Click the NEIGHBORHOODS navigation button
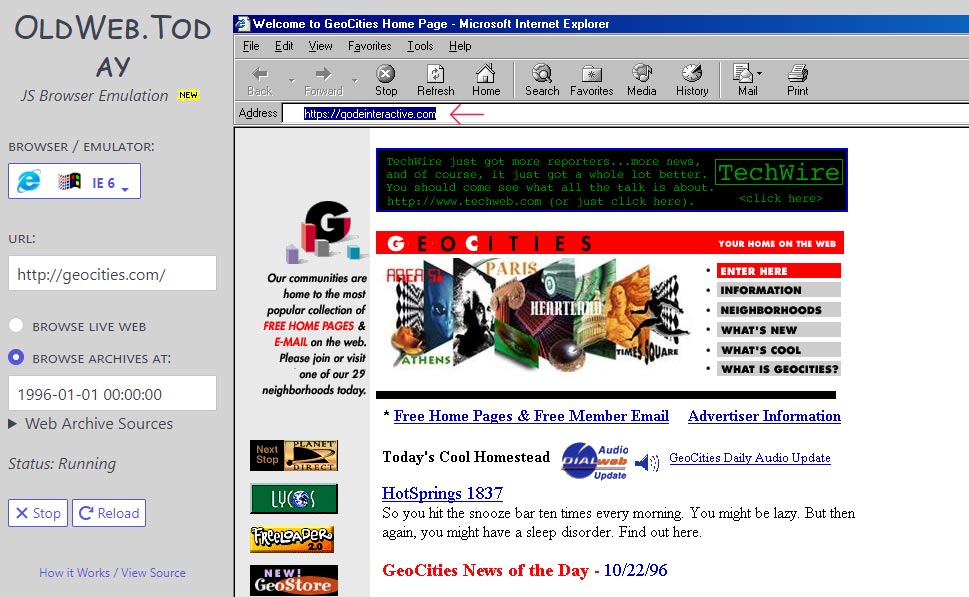 [x=779, y=310]
